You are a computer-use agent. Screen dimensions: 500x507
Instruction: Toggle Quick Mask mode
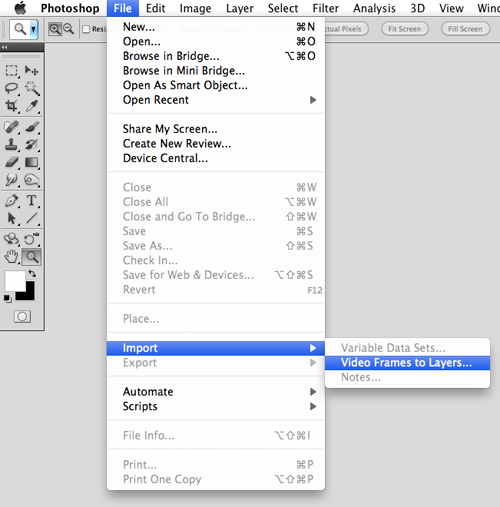[22, 316]
